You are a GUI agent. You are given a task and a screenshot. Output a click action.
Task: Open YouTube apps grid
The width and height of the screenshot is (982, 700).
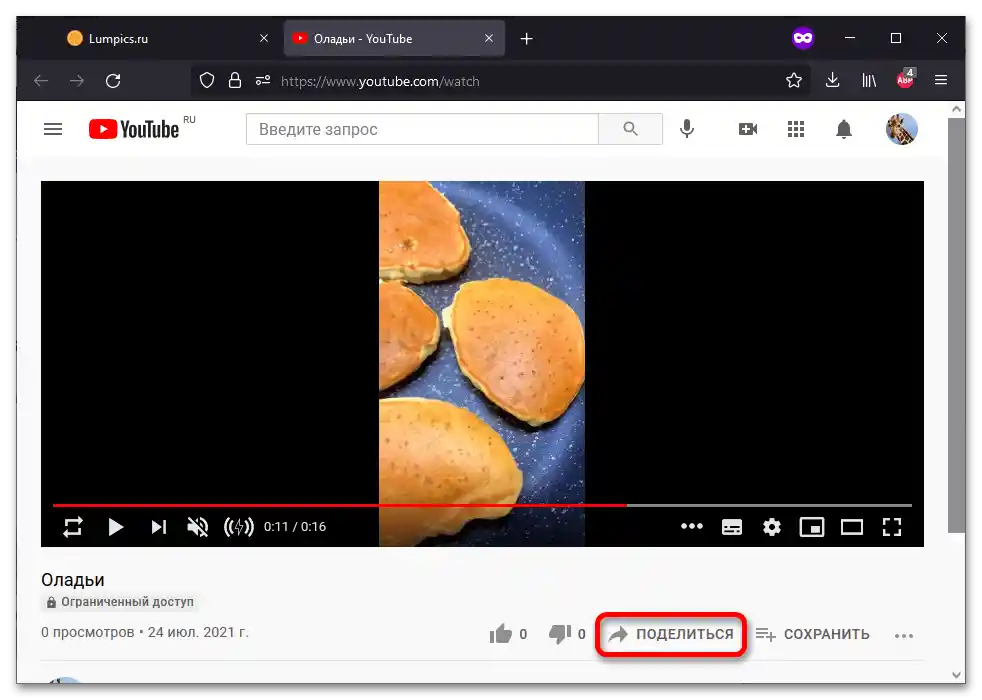click(796, 129)
